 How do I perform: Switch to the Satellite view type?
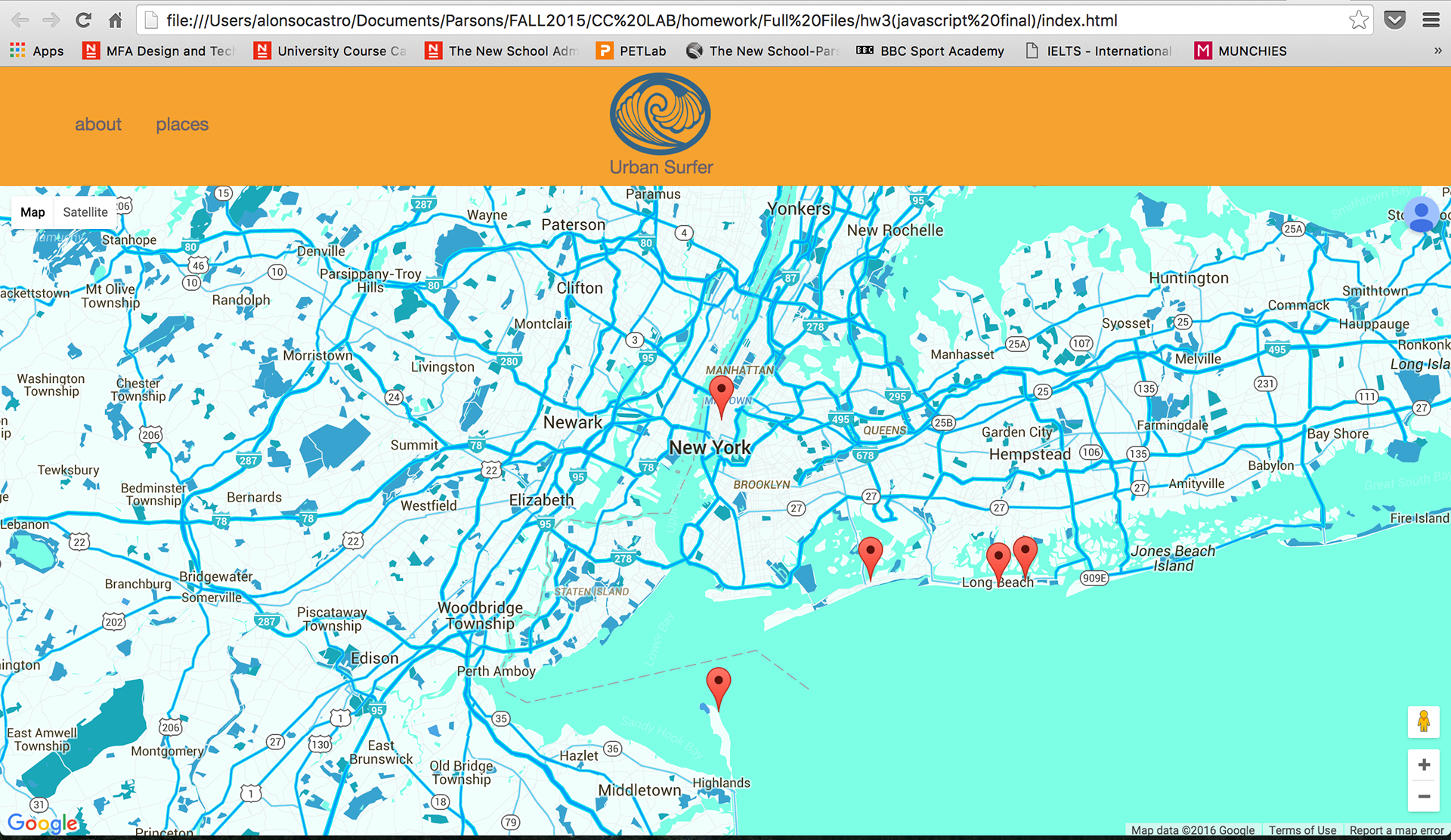point(85,212)
